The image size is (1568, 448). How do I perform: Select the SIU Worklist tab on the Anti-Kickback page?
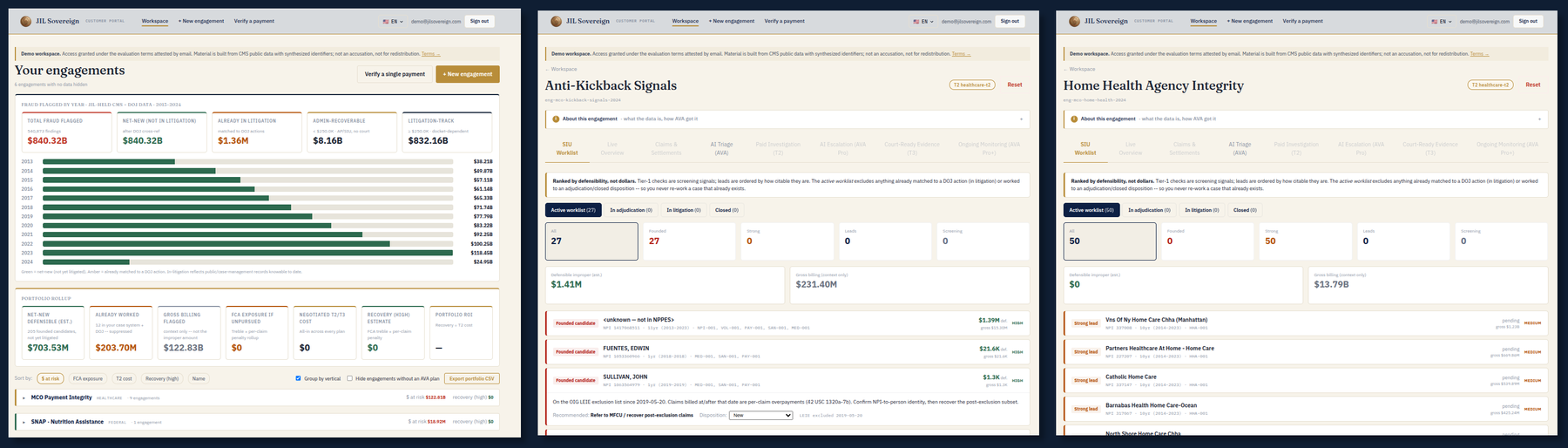pyautogui.click(x=567, y=148)
